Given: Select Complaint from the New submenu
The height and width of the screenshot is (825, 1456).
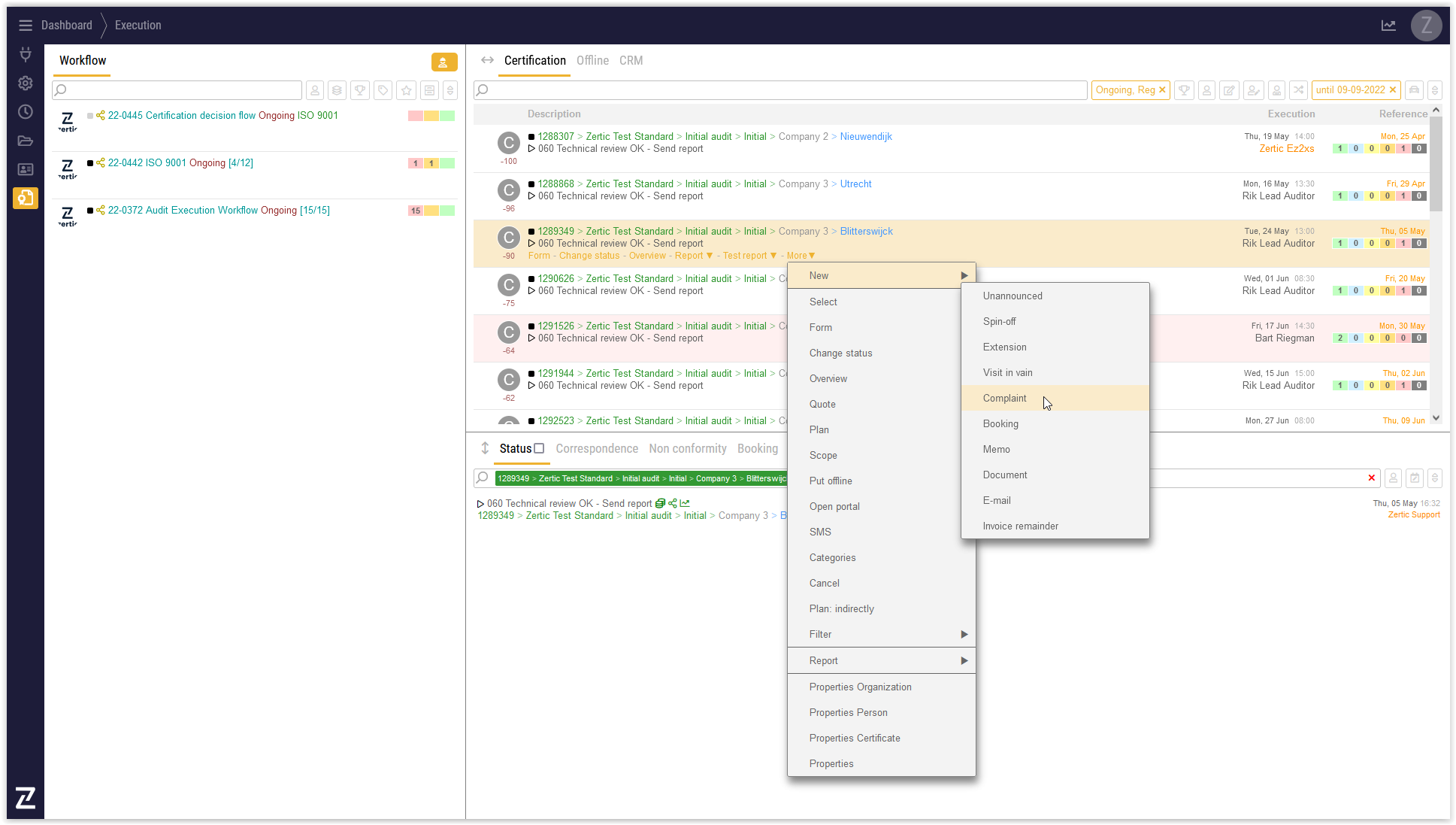Looking at the screenshot, I should (1004, 399).
